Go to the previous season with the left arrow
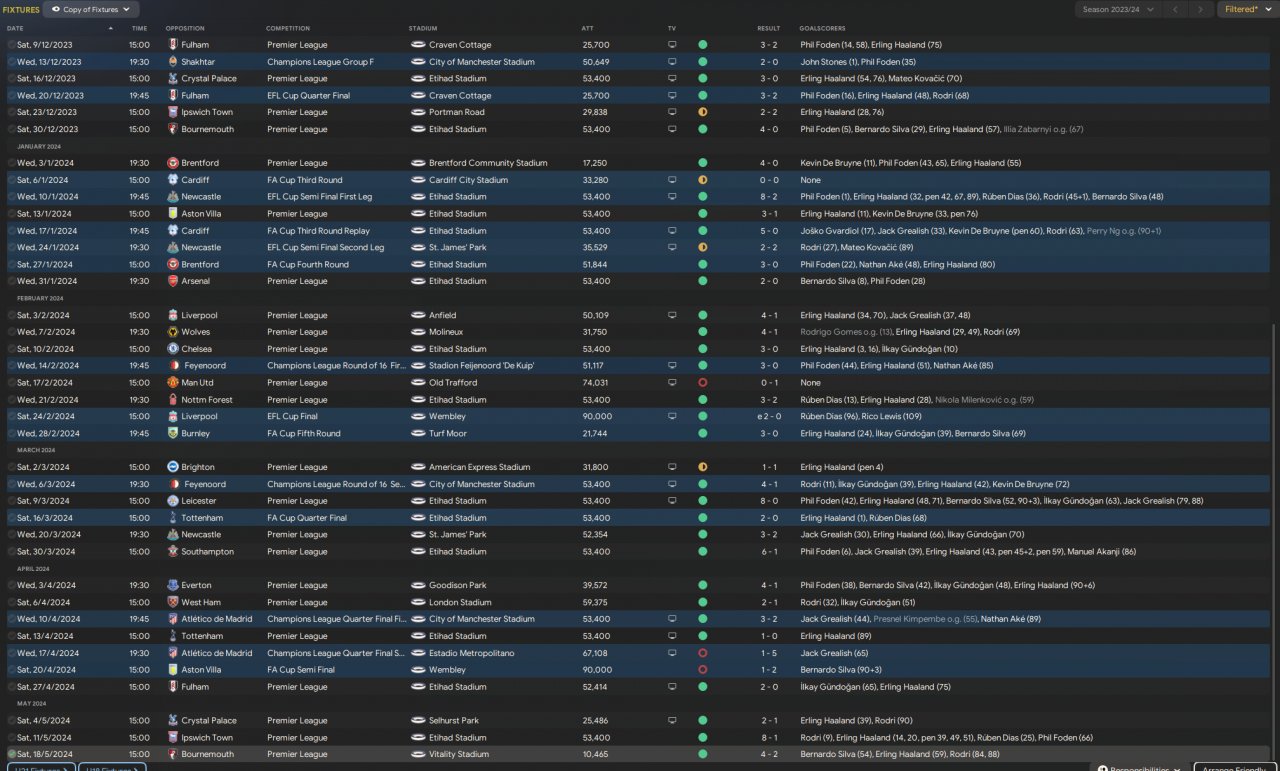The image size is (1280, 771). (1175, 9)
